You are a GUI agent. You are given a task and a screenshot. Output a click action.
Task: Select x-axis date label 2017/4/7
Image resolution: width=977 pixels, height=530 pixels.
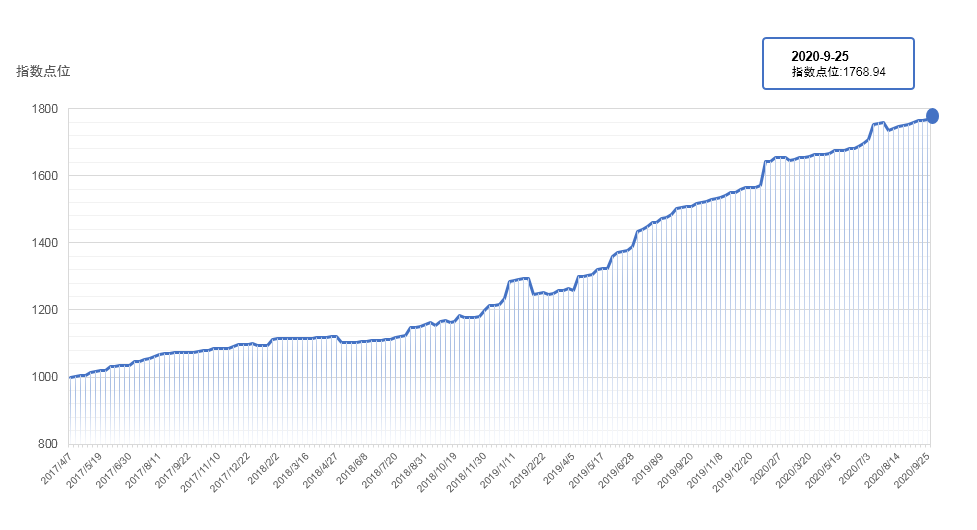pos(57,468)
